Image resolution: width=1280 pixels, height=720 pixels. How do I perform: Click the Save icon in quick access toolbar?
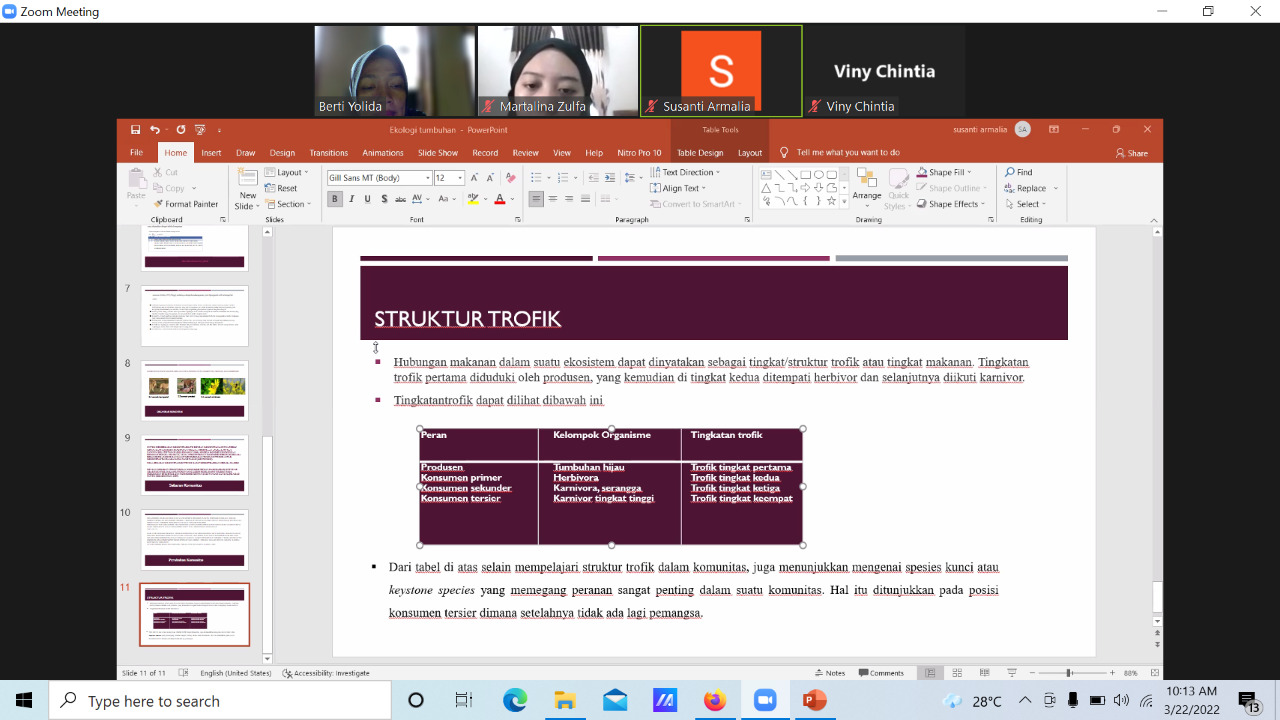pos(135,129)
